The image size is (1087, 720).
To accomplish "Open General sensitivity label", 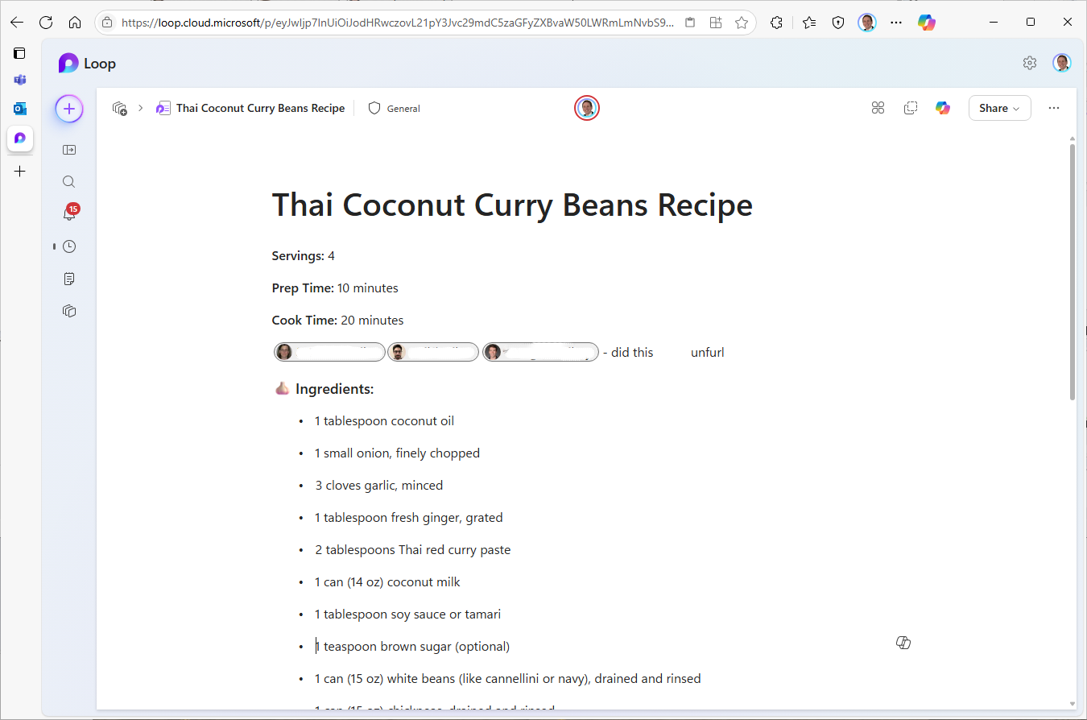I will click(x=394, y=108).
